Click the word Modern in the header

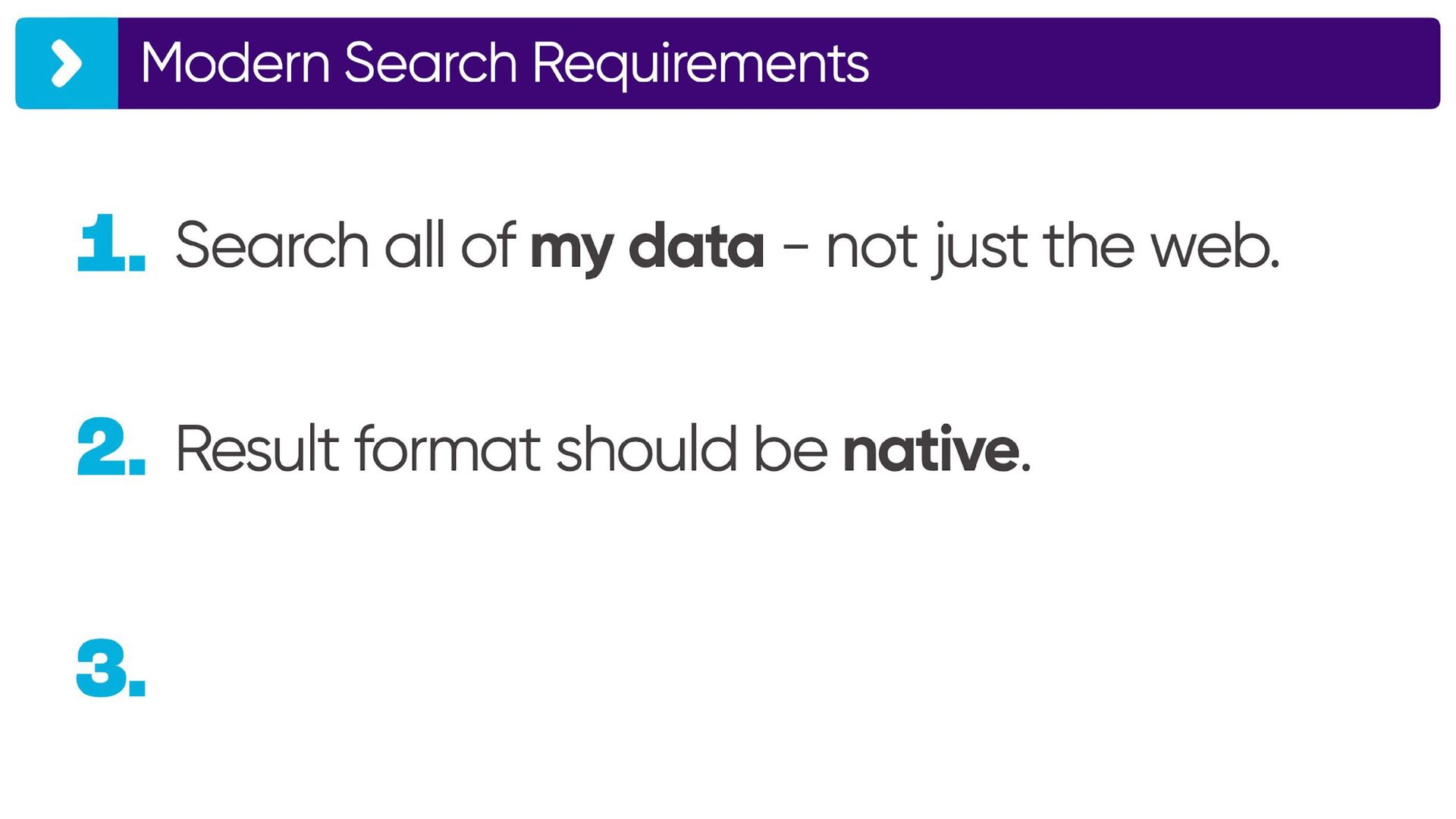pos(235,62)
